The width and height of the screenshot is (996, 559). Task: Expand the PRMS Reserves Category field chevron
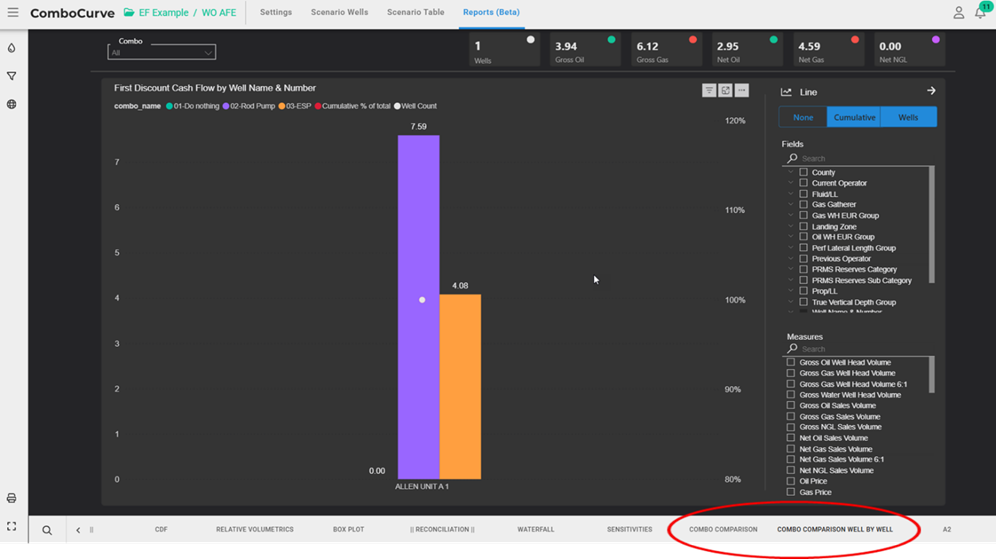(x=790, y=270)
